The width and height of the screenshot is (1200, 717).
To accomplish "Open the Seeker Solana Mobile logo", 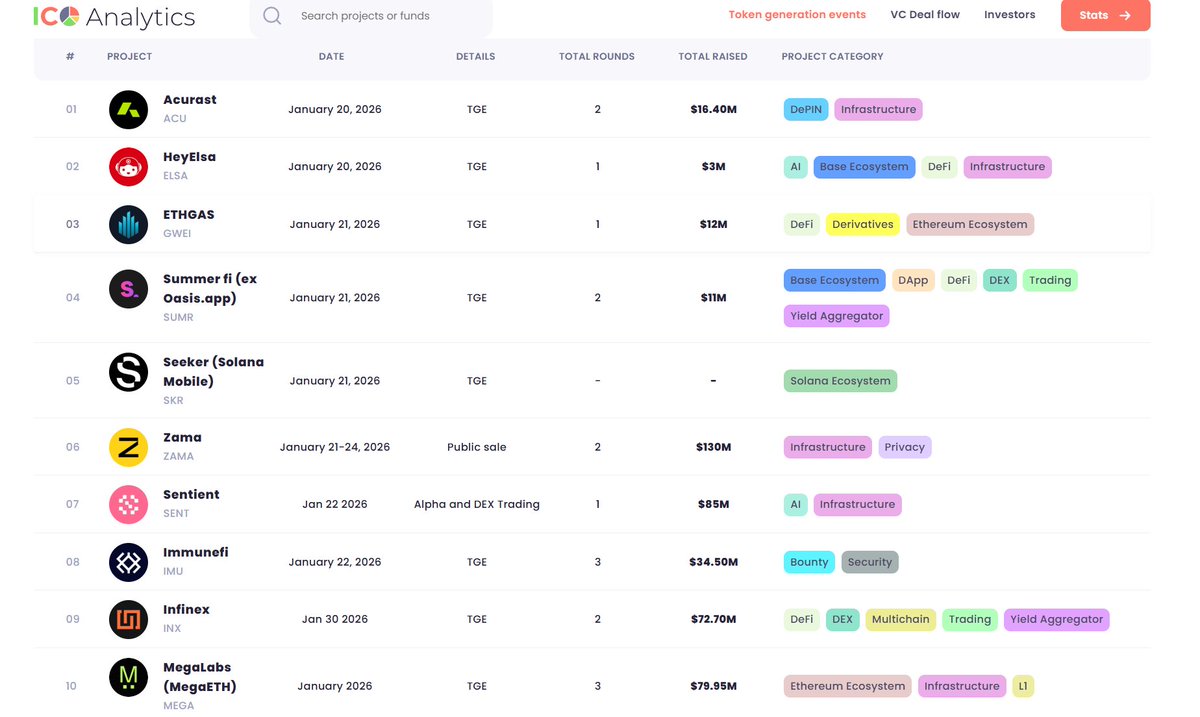I will (x=128, y=372).
